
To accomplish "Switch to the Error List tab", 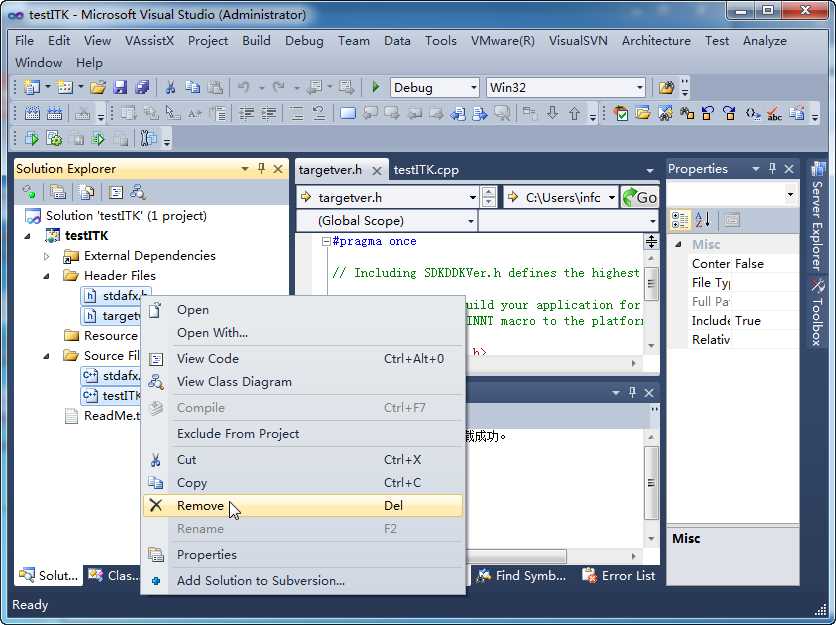I will pos(618,575).
